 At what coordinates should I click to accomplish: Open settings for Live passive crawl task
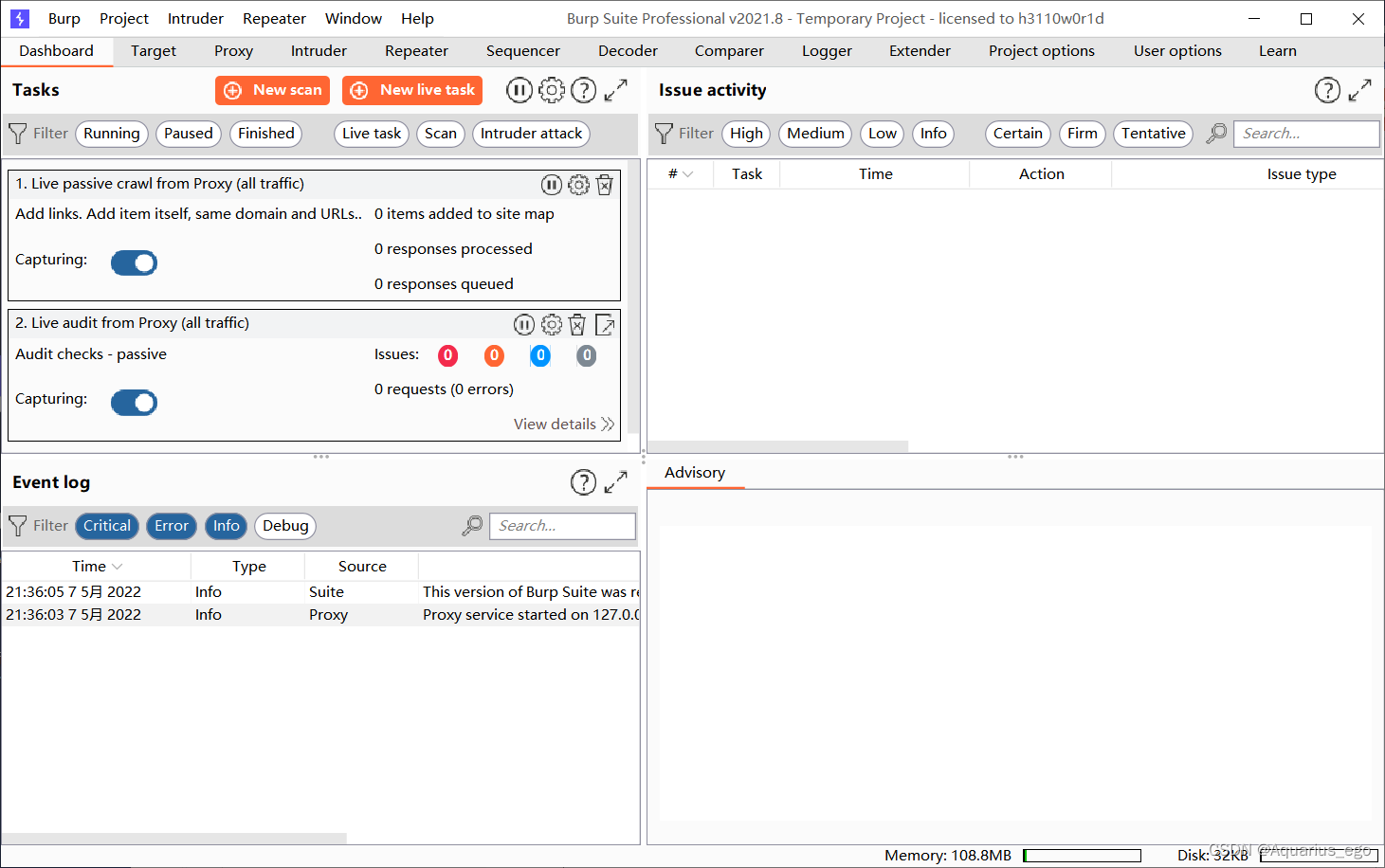[578, 185]
